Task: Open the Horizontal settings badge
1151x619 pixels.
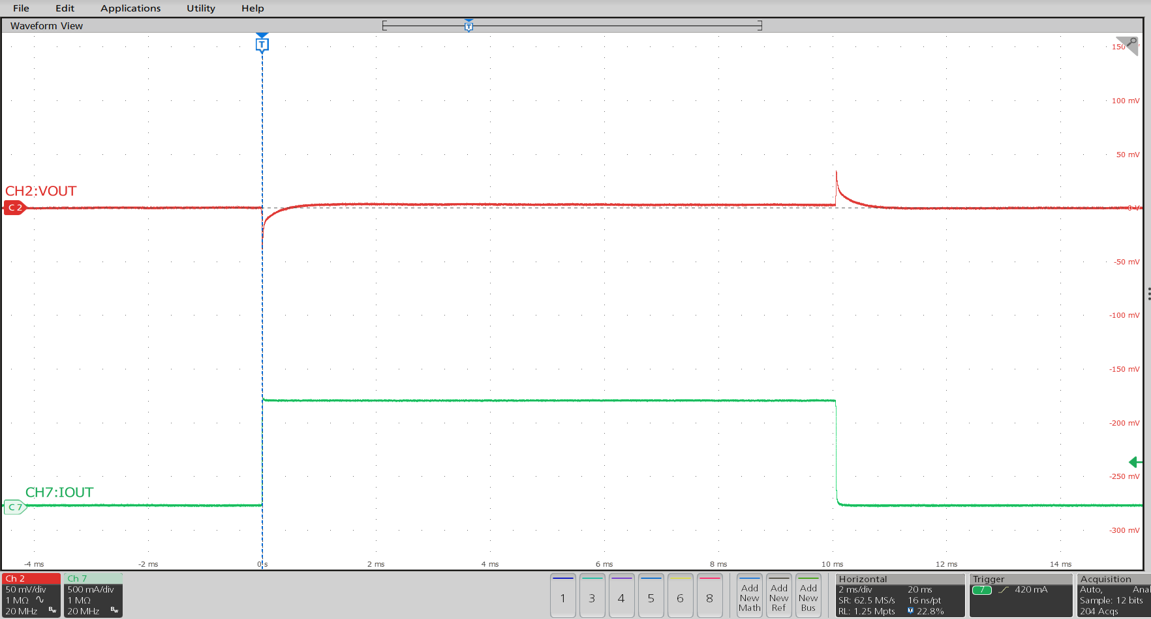Action: 900,595
